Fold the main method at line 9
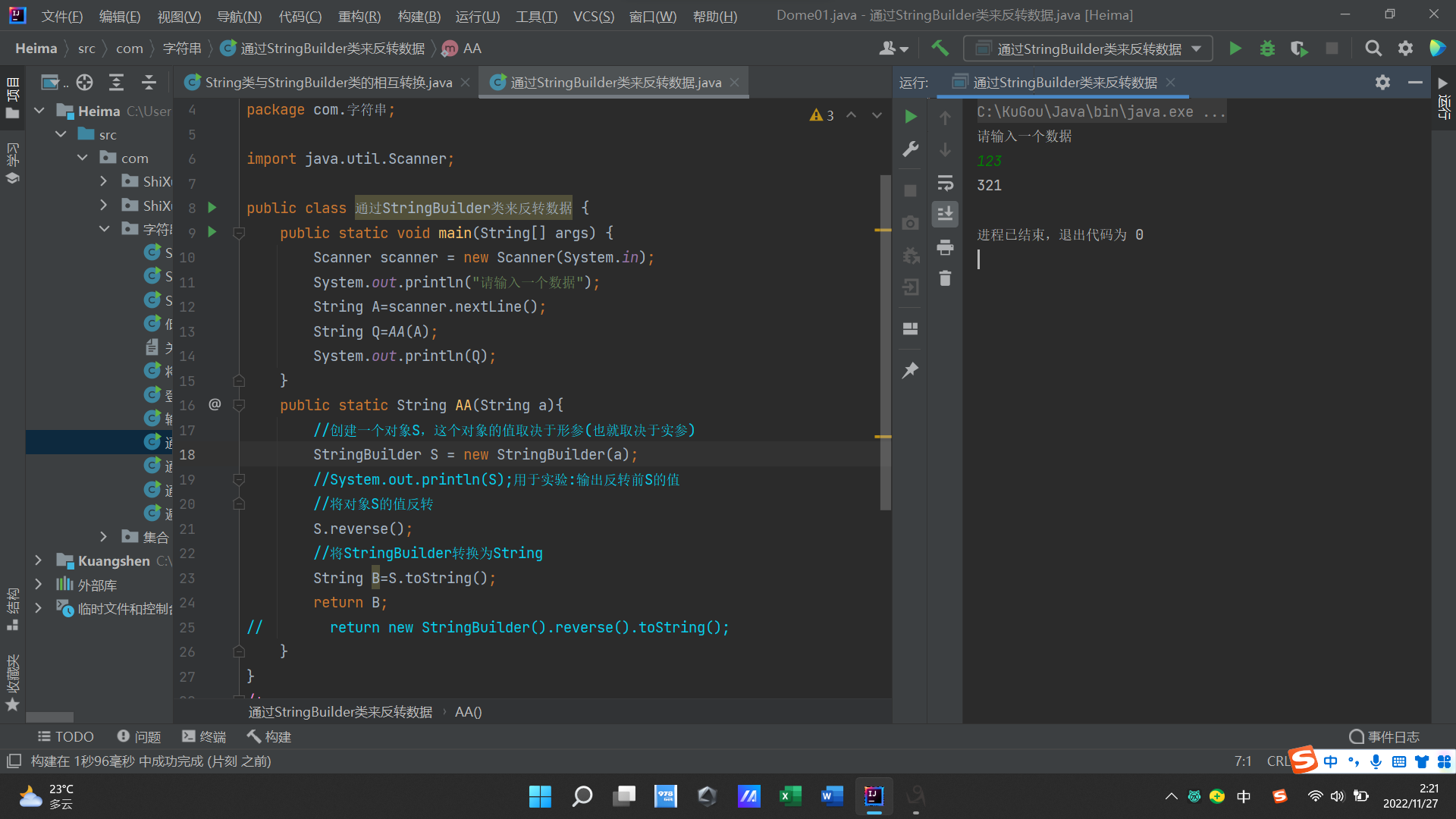 239,233
